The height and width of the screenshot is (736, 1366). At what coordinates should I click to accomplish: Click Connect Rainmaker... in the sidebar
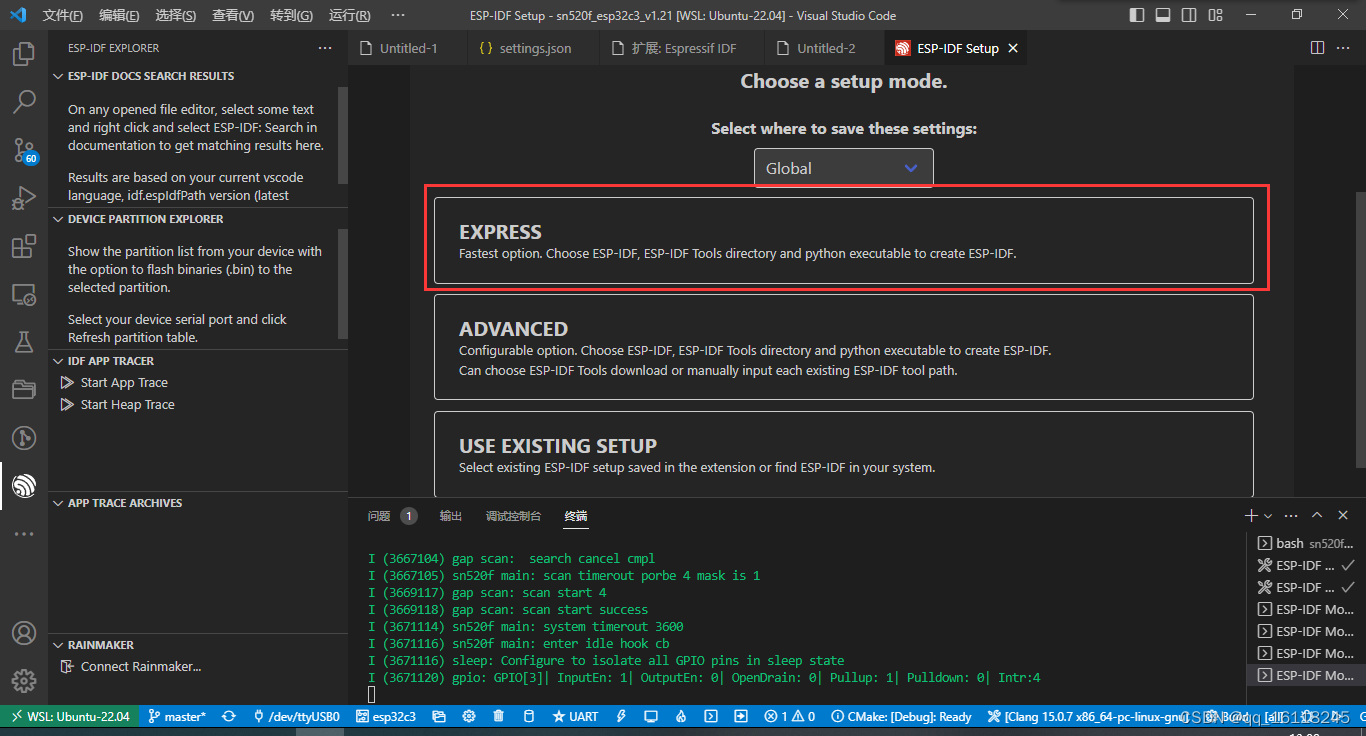141,667
